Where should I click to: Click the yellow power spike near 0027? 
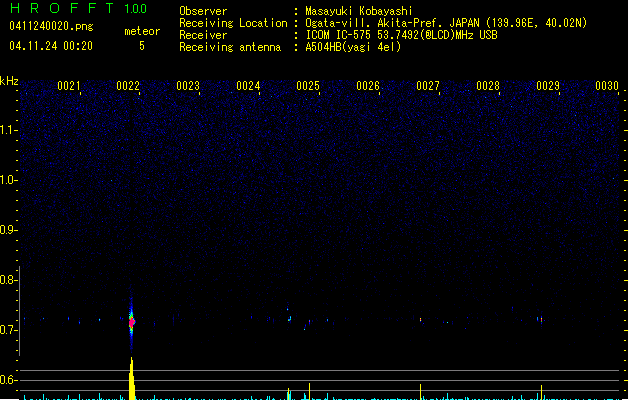(420, 392)
